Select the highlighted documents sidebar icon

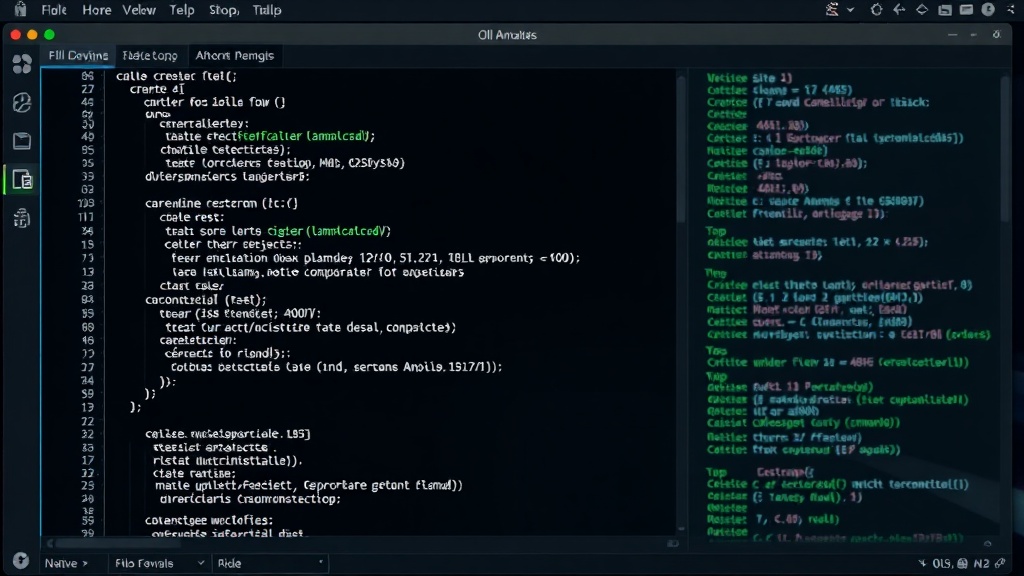(22, 180)
